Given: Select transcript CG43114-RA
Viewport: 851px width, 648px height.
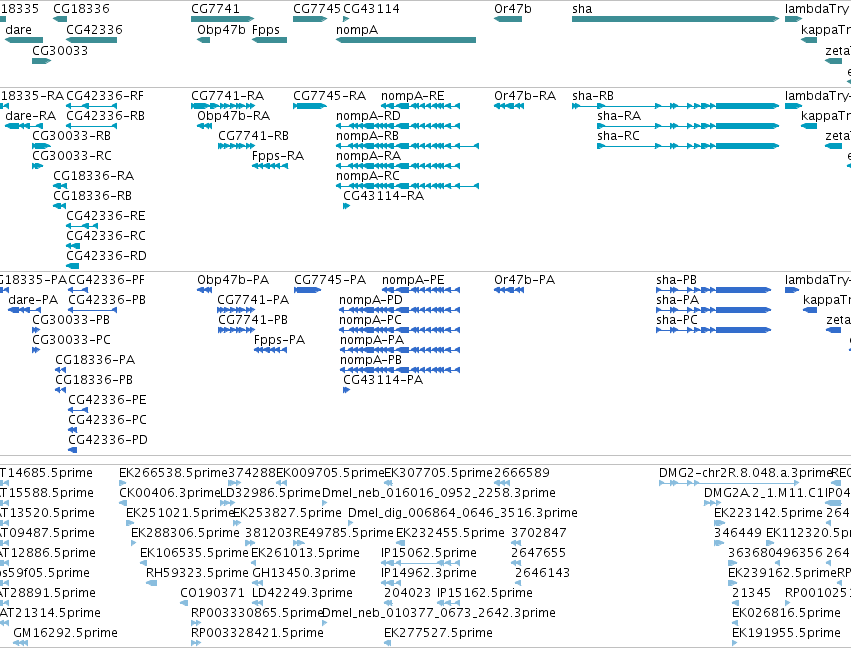Looking at the screenshot, I should coord(346,206).
